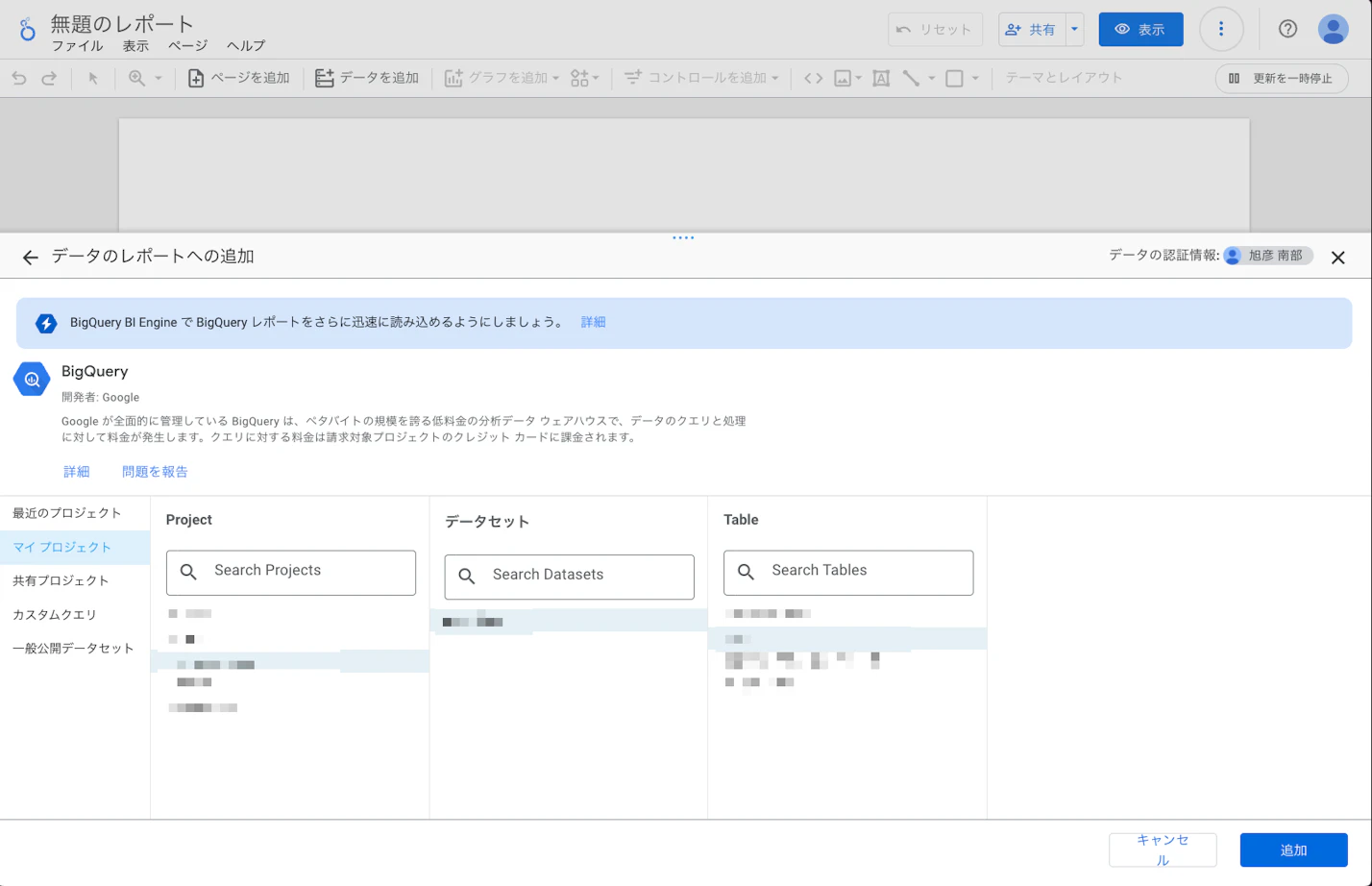Open the ヘルプ menu
Screen dimensions: 1372x886
pos(246,46)
